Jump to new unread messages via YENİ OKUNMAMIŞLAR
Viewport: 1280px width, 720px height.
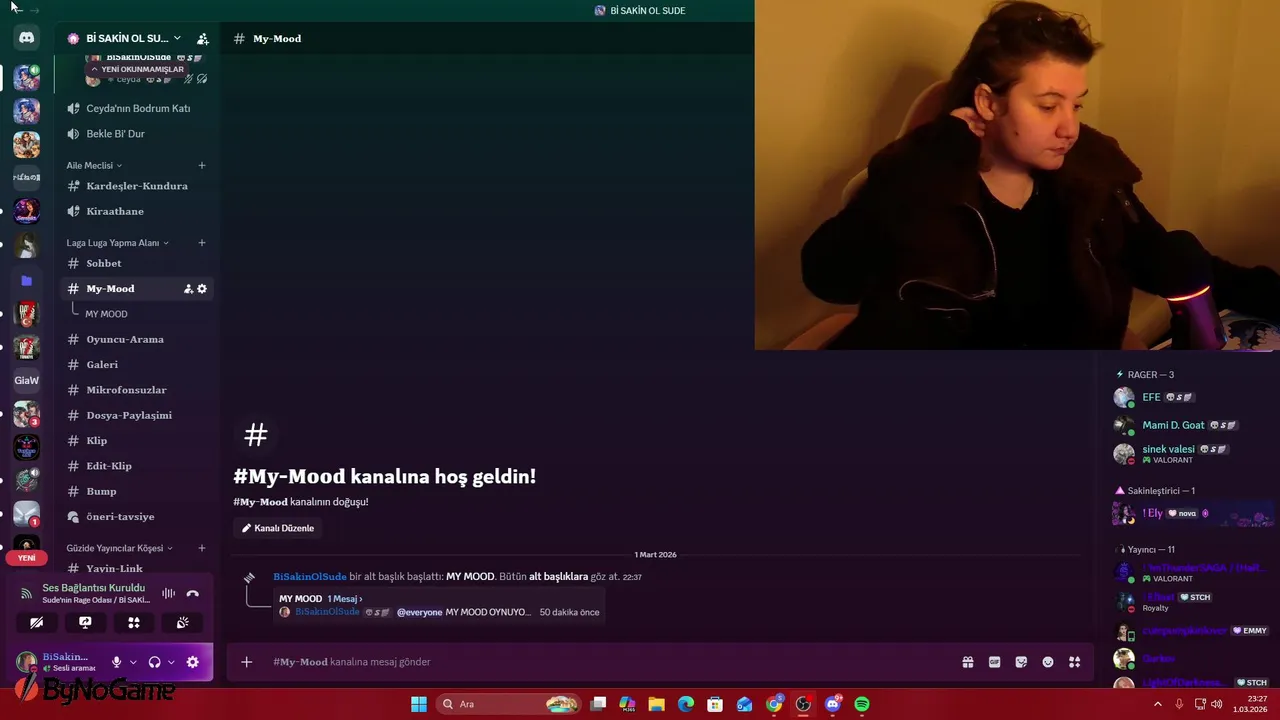tap(137, 69)
